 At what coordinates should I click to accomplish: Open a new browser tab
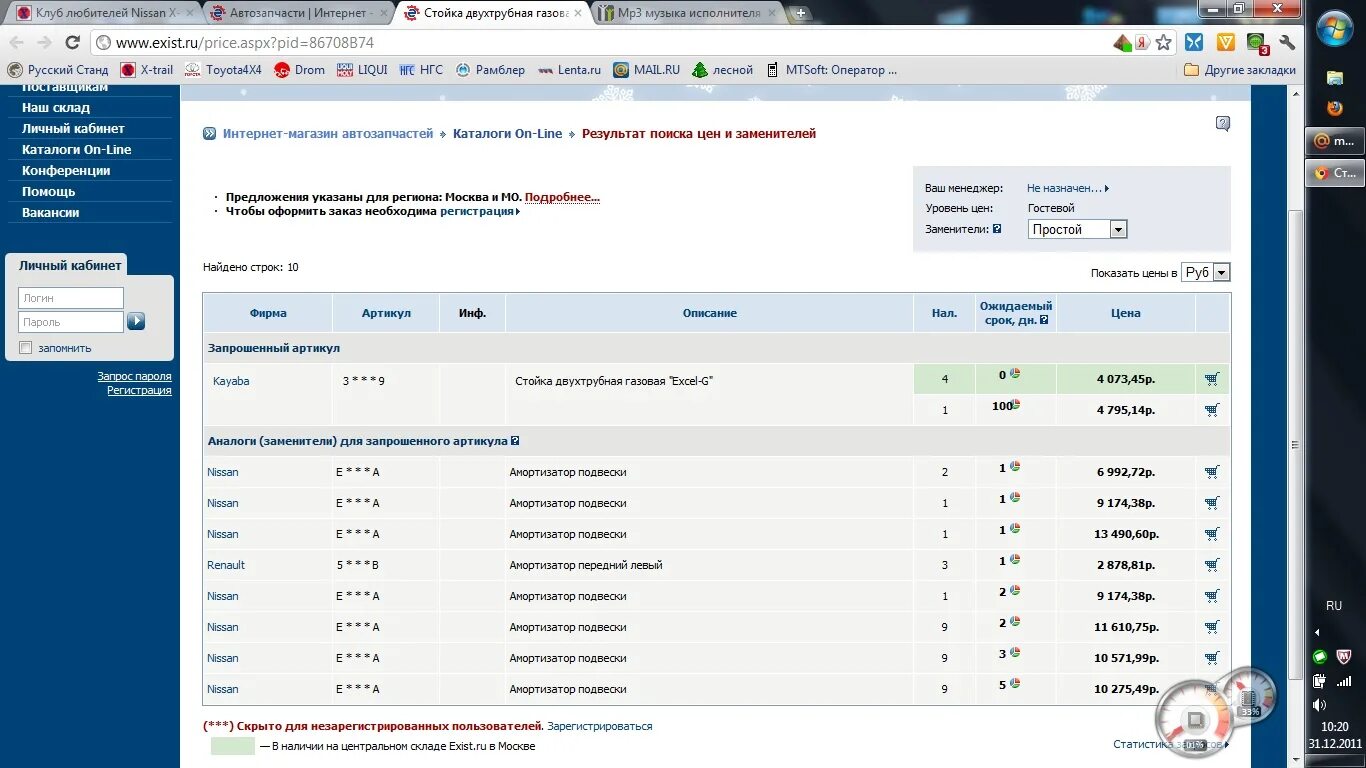click(x=800, y=13)
